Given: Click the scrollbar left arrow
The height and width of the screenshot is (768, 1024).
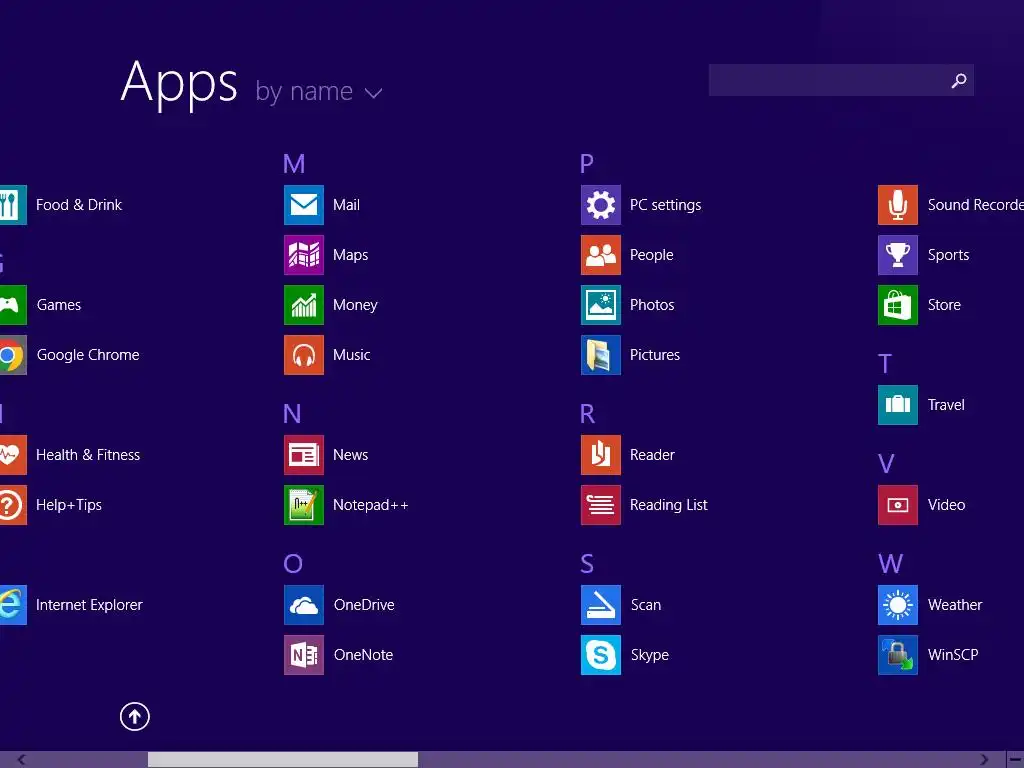Looking at the screenshot, I should [22, 760].
